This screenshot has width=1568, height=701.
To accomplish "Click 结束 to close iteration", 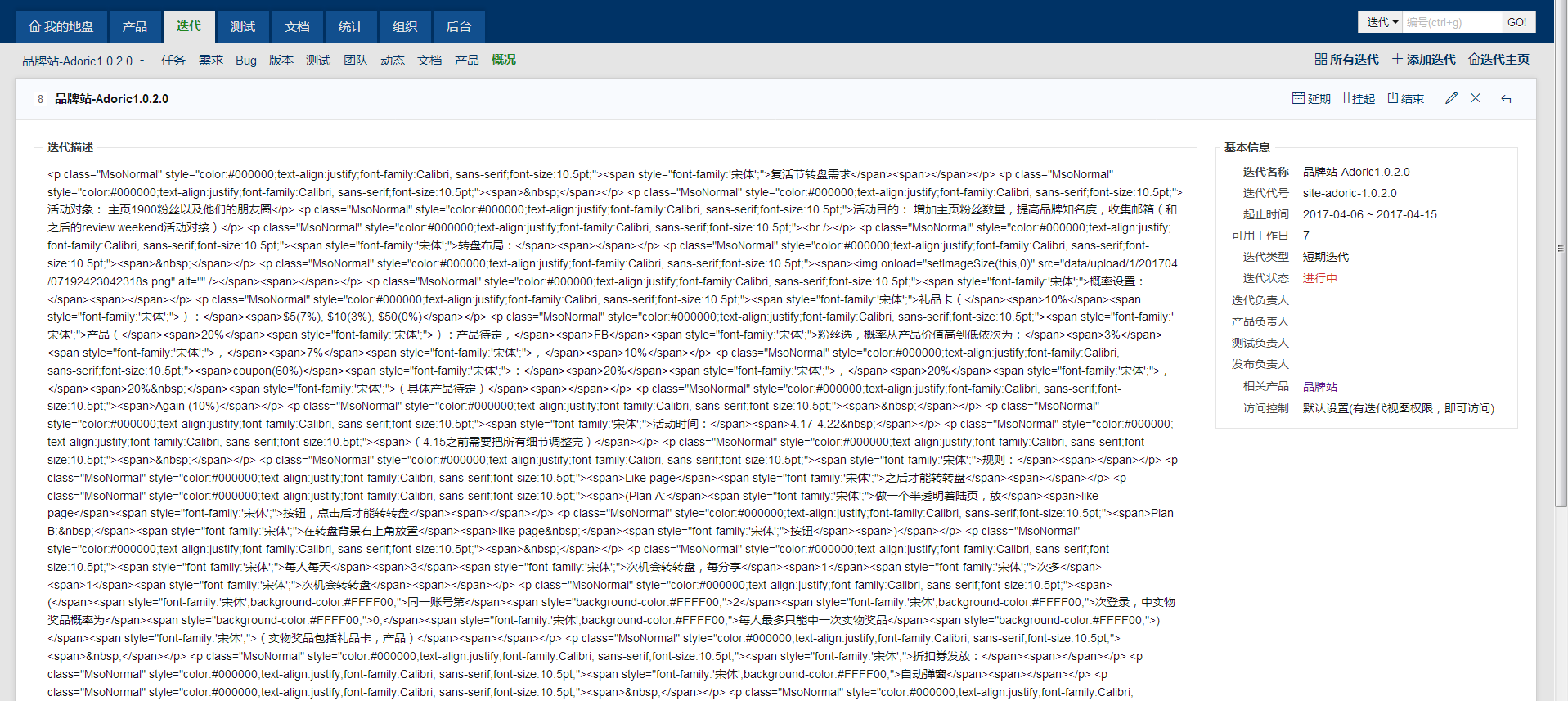I will point(1406,98).
